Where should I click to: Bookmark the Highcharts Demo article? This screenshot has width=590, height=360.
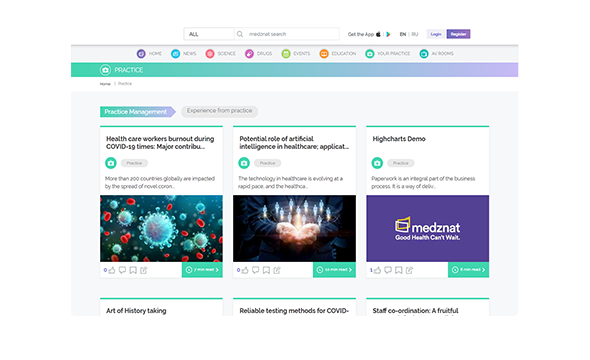coord(399,270)
